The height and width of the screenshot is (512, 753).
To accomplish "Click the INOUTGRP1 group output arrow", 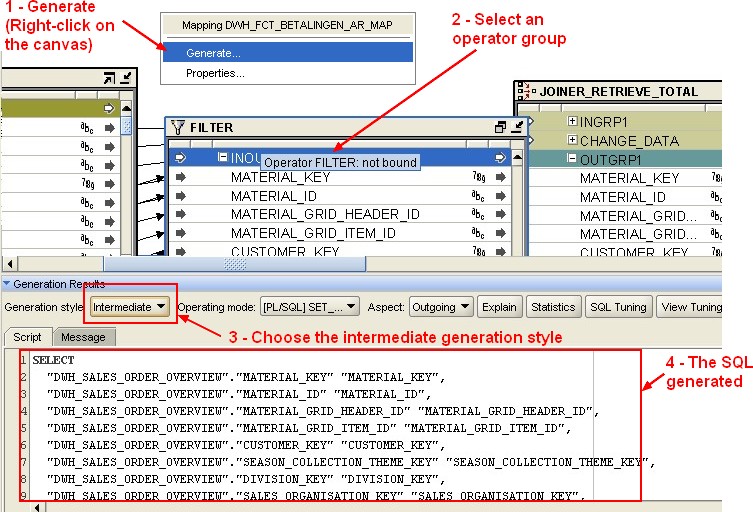I will [x=500, y=158].
